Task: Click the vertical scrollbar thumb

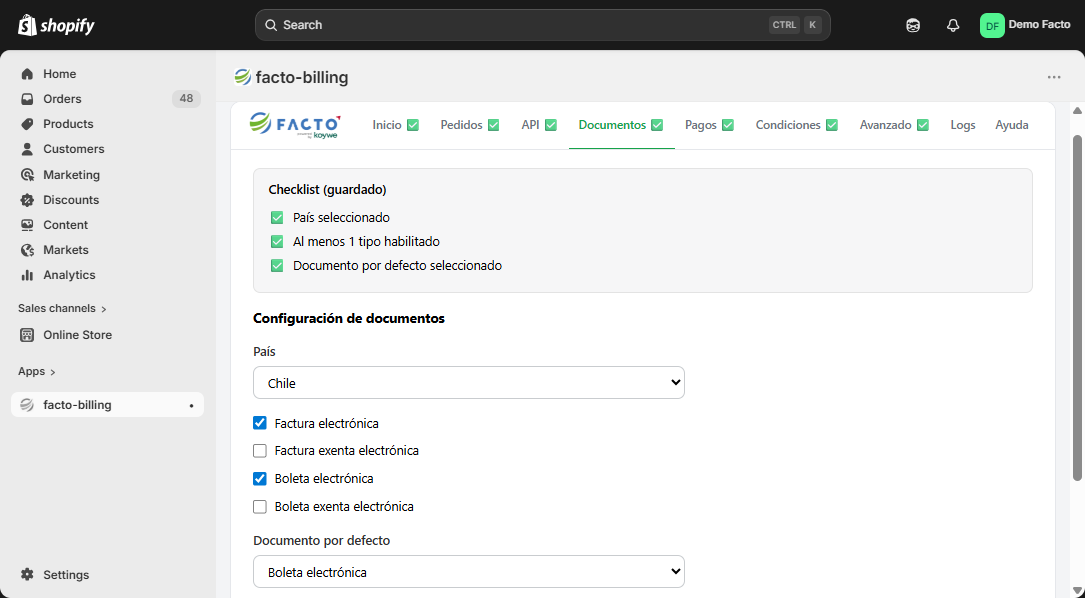Action: tap(1077, 307)
